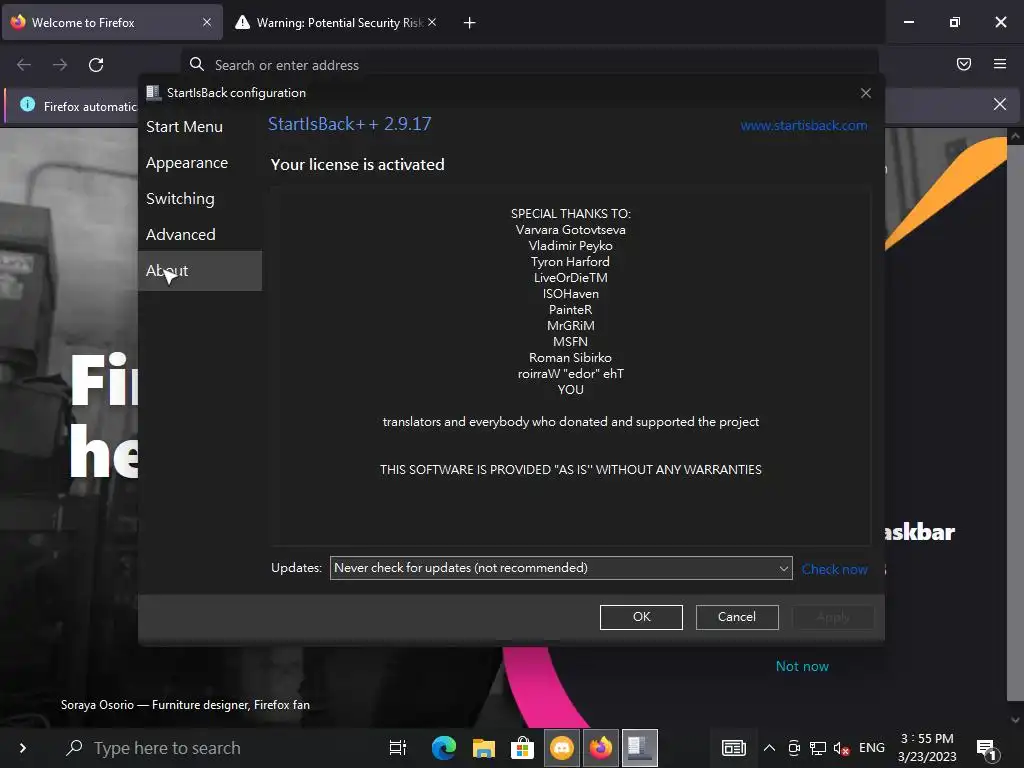
Task: Click the Firefox address bar
Action: pos(529,65)
